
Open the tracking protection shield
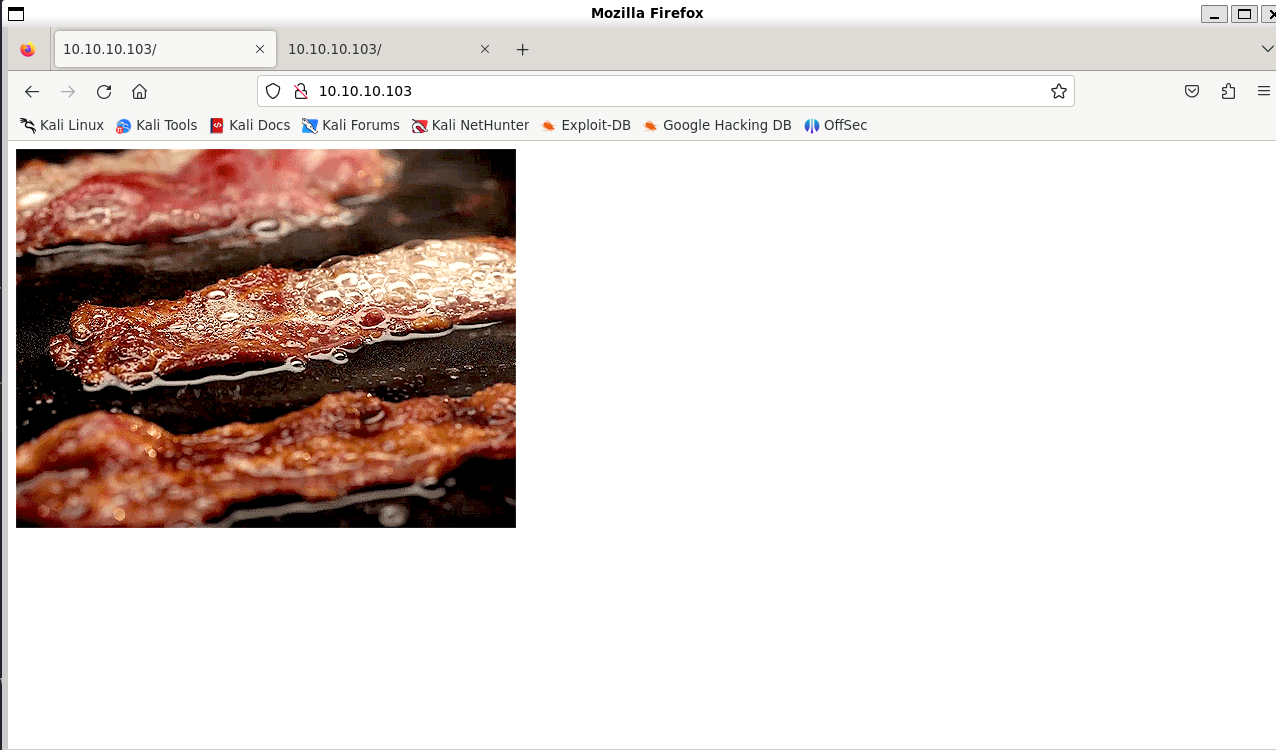click(x=273, y=91)
